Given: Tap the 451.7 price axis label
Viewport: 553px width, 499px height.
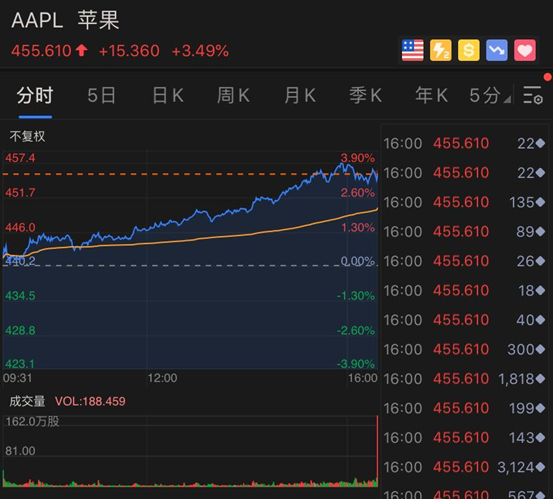Looking at the screenshot, I should point(20,193).
